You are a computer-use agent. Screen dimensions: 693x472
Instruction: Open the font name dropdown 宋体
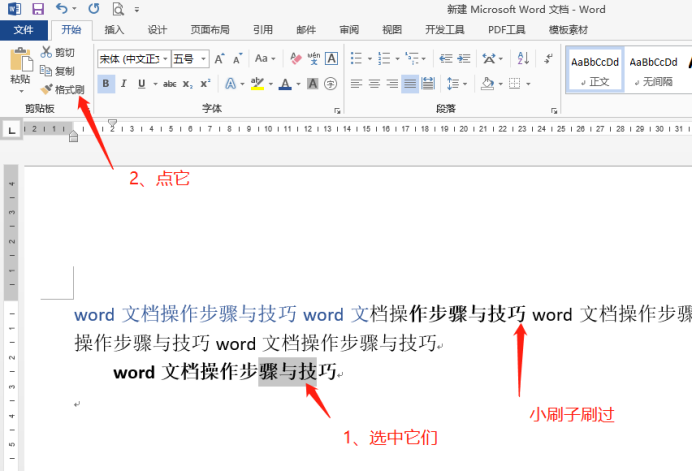pyautogui.click(x=165, y=59)
